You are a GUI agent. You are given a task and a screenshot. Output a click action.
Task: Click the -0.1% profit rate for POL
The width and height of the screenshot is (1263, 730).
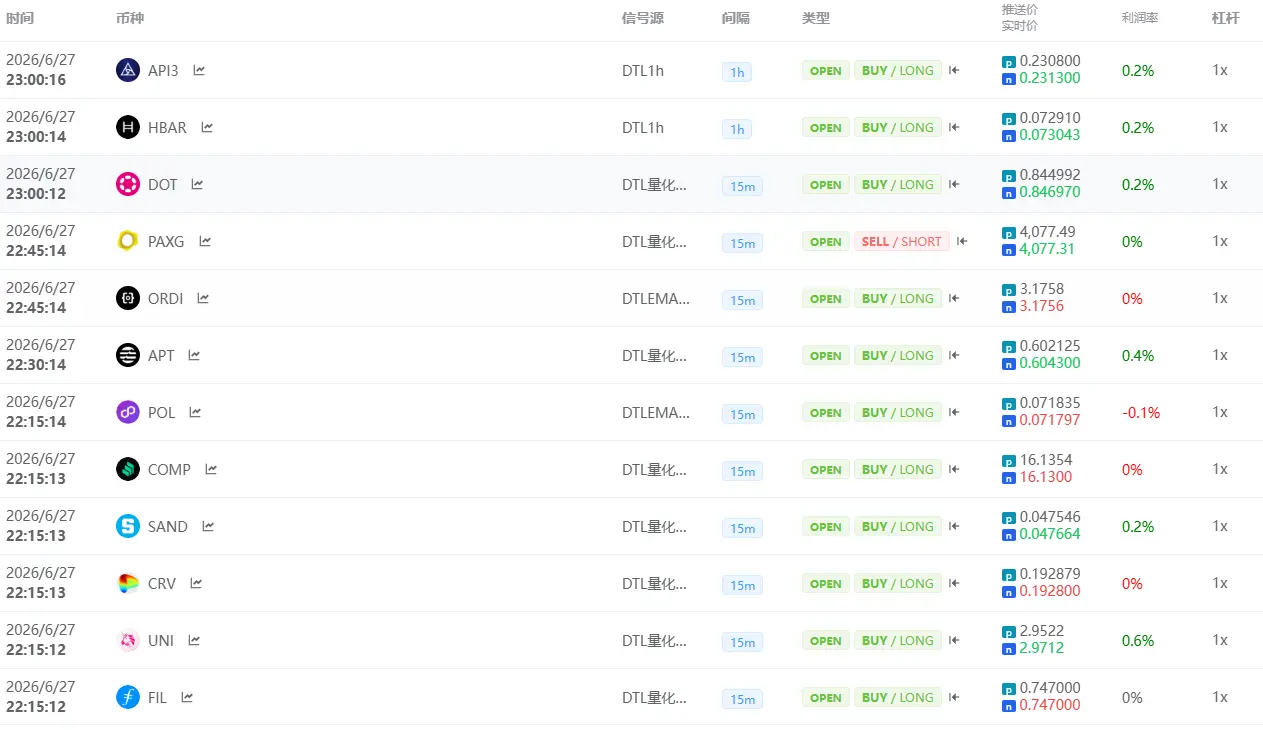[1141, 412]
